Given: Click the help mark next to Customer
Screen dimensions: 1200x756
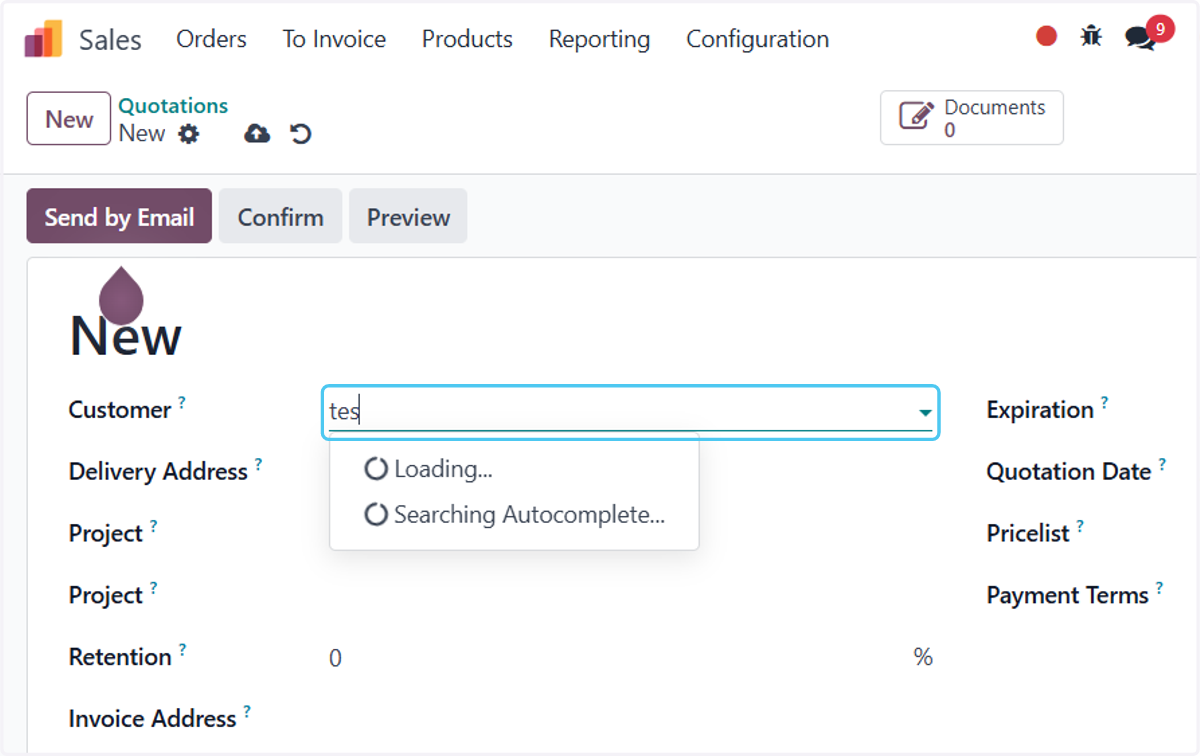Looking at the screenshot, I should 182,402.
